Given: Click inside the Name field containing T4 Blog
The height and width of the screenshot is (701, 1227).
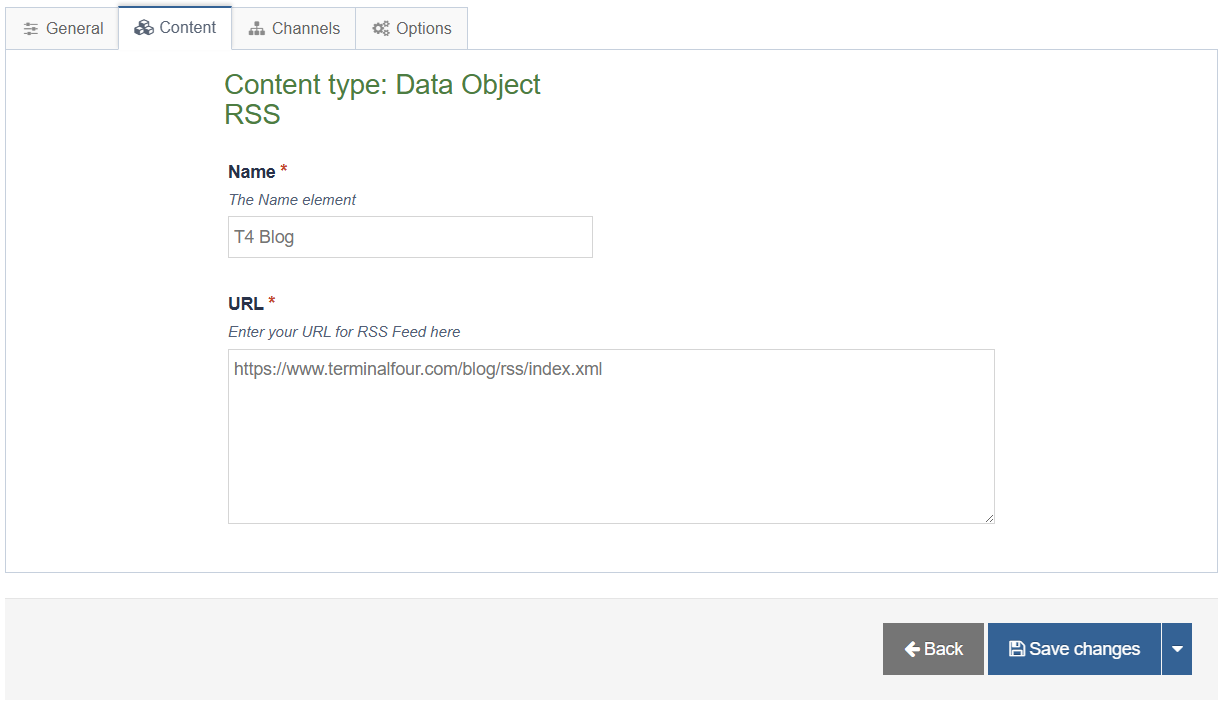Looking at the screenshot, I should coord(410,237).
